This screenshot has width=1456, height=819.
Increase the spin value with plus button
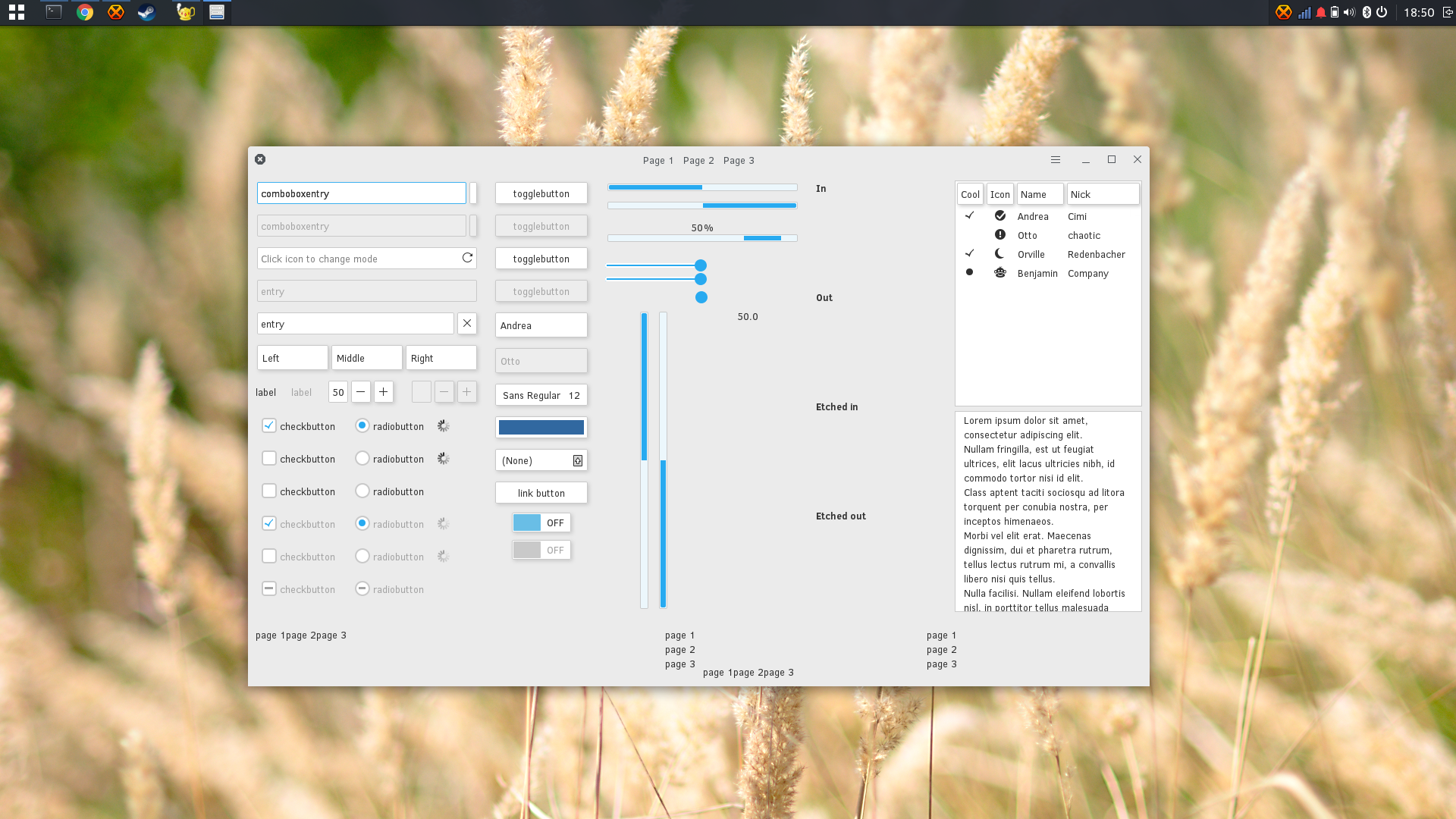384,391
